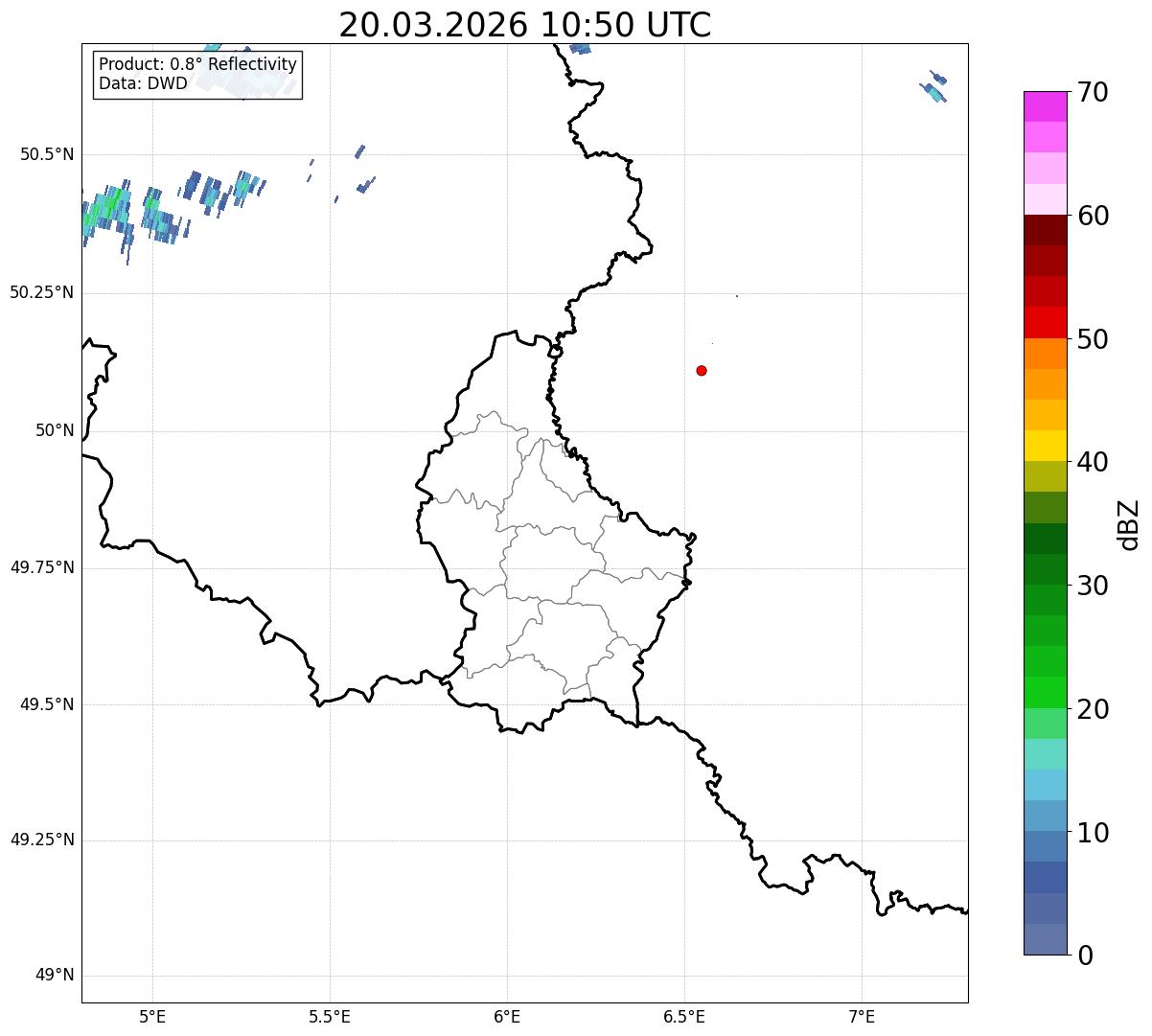Viewport: 1152px width, 1036px height.
Task: Click the 7°E longitude tick label
Action: click(x=862, y=1016)
